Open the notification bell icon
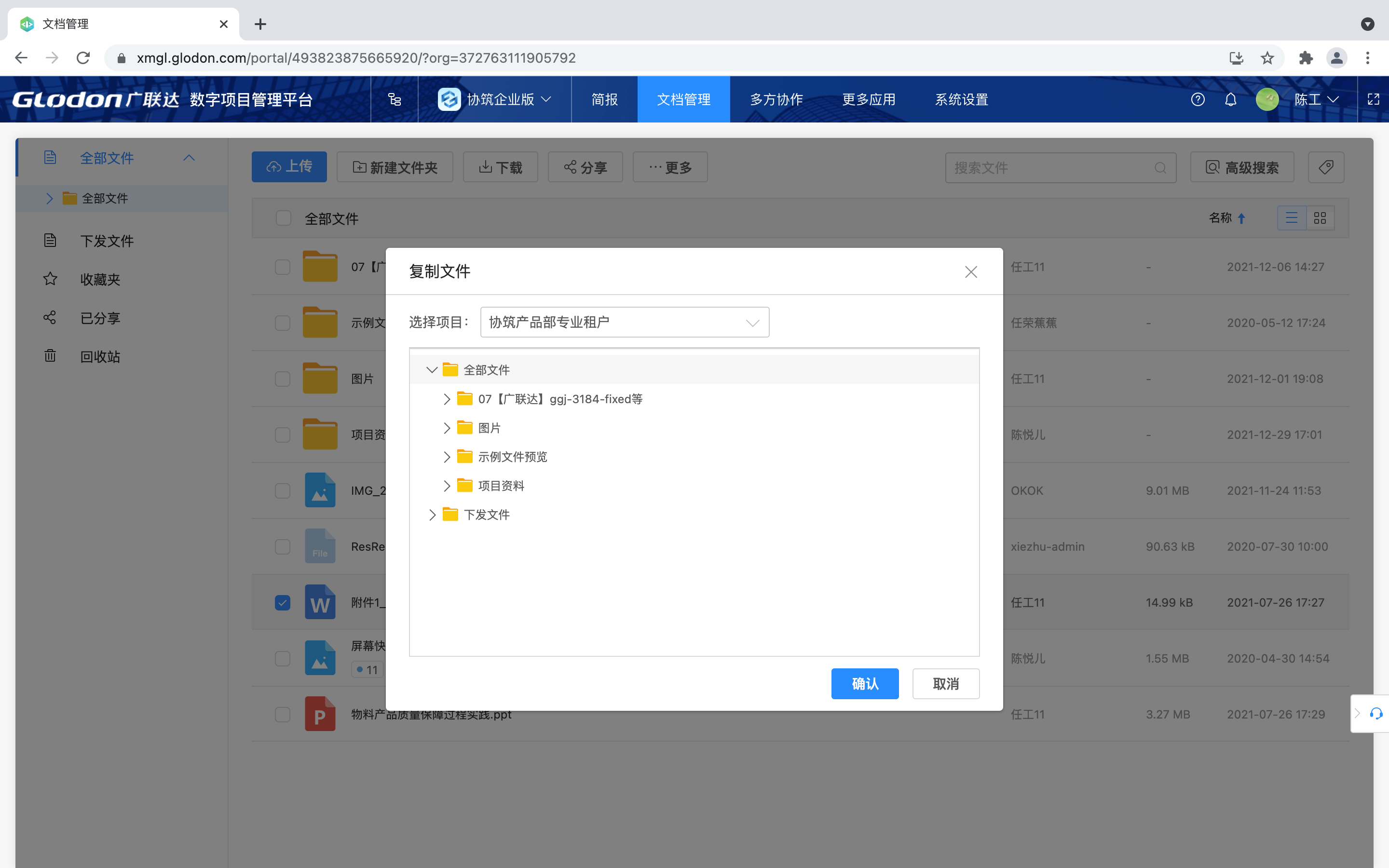 [1231, 99]
